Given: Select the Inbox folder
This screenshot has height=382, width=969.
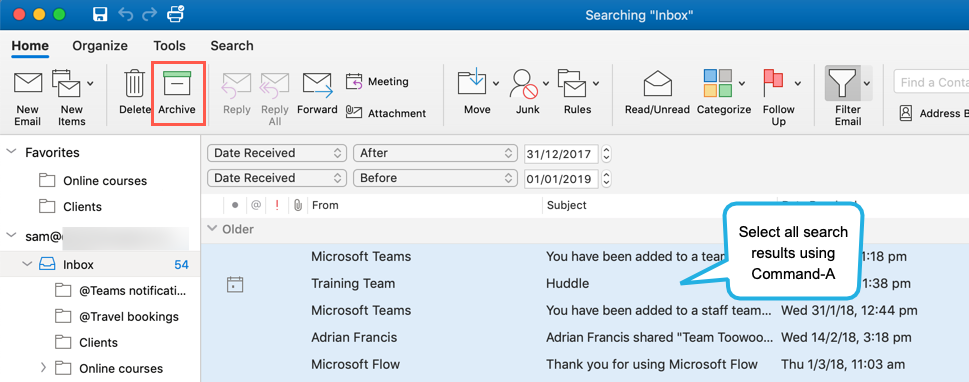Looking at the screenshot, I should point(100,265).
